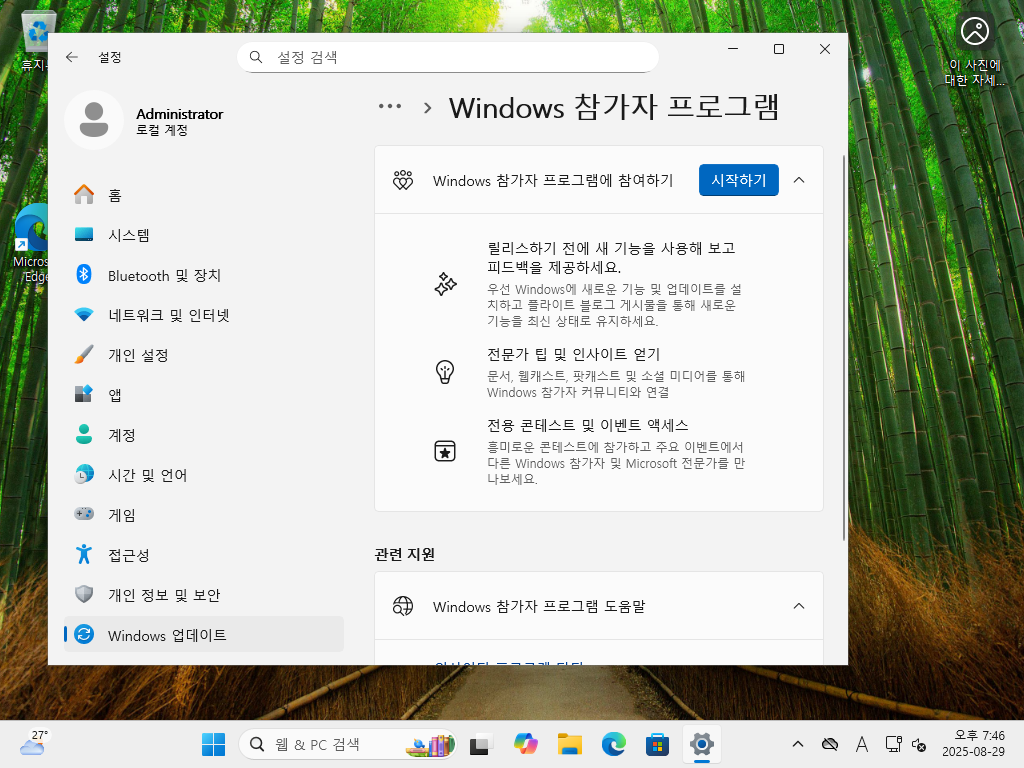This screenshot has height=768, width=1024.
Task: Click the heading 전문가 팁 및 인사이트 얻기
Action: point(573,355)
